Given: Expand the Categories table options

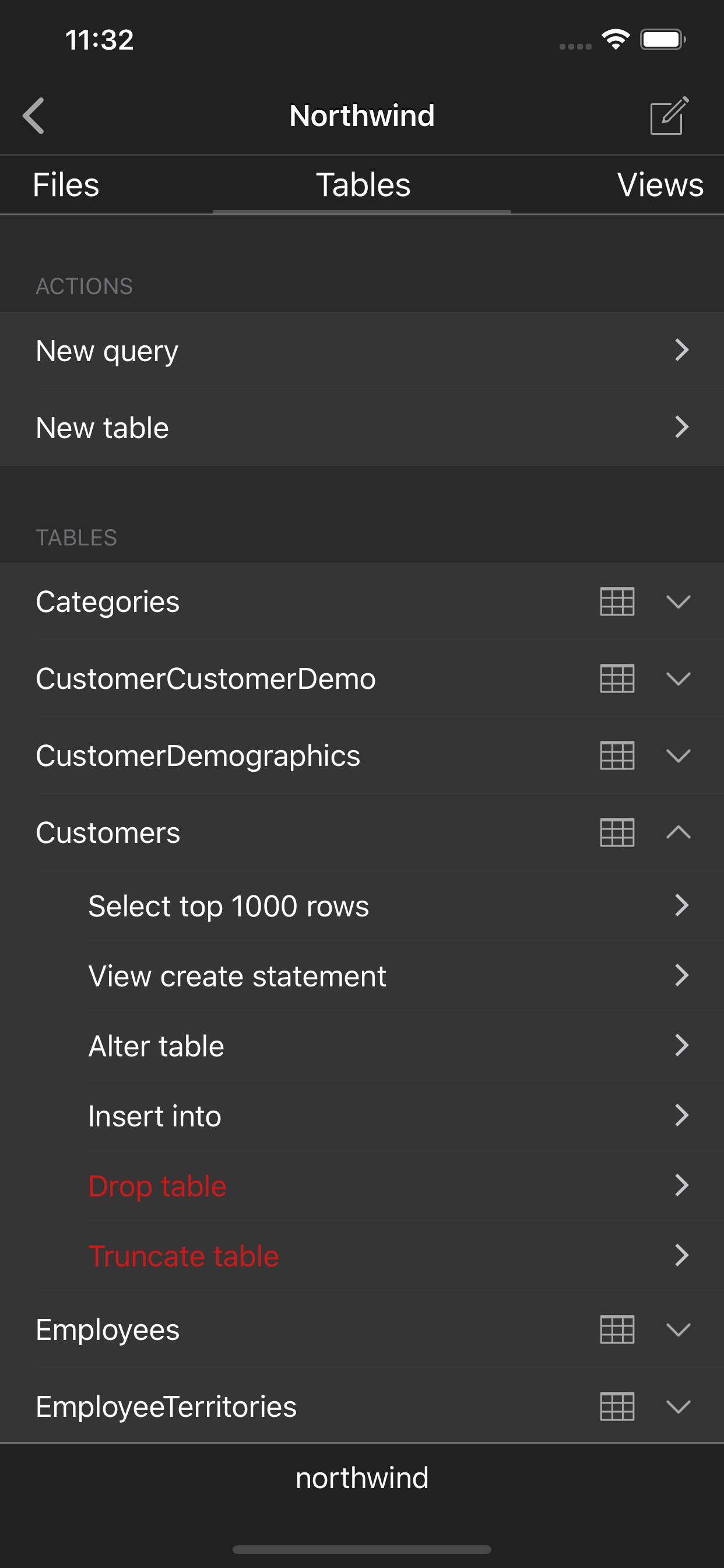Looking at the screenshot, I should click(678, 602).
